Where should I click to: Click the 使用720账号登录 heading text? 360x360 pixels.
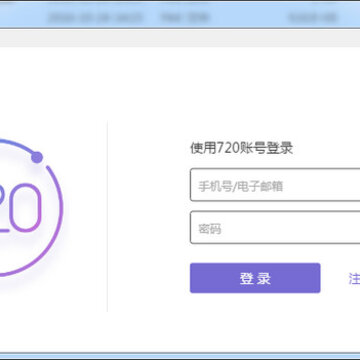coord(241,148)
